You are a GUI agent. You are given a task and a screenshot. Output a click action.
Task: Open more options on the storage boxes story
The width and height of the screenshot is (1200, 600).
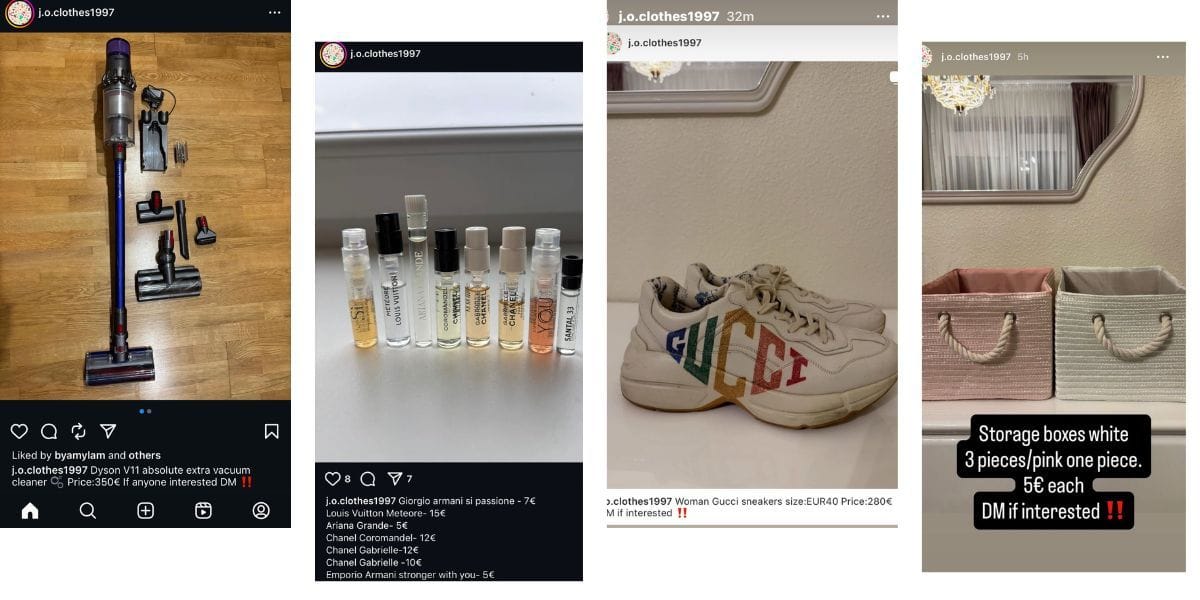click(x=1162, y=57)
